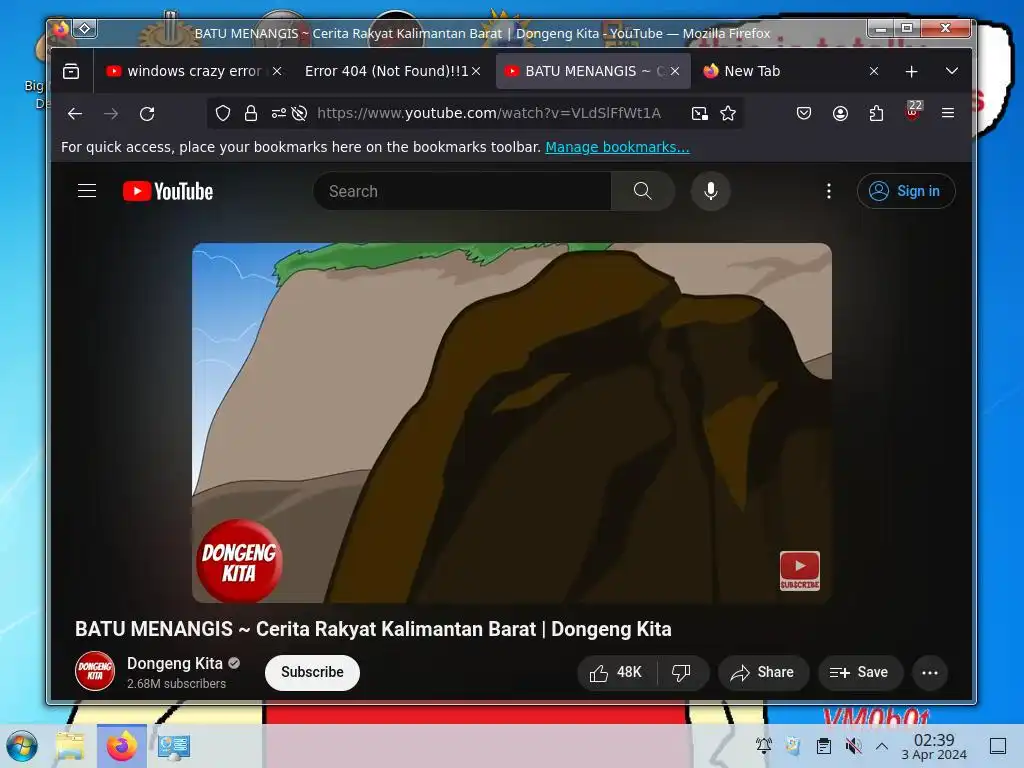Open site permissions icon in address bar
Viewport: 1024px width, 768px height.
pos(279,114)
